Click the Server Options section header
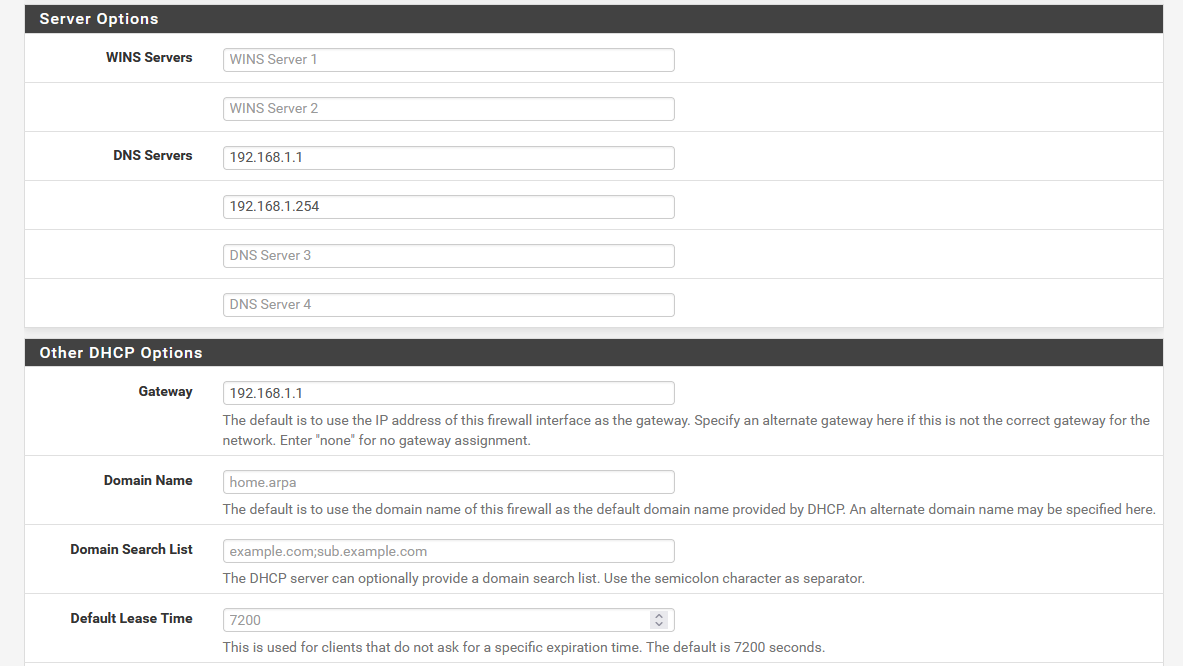The image size is (1183, 666). tap(99, 19)
